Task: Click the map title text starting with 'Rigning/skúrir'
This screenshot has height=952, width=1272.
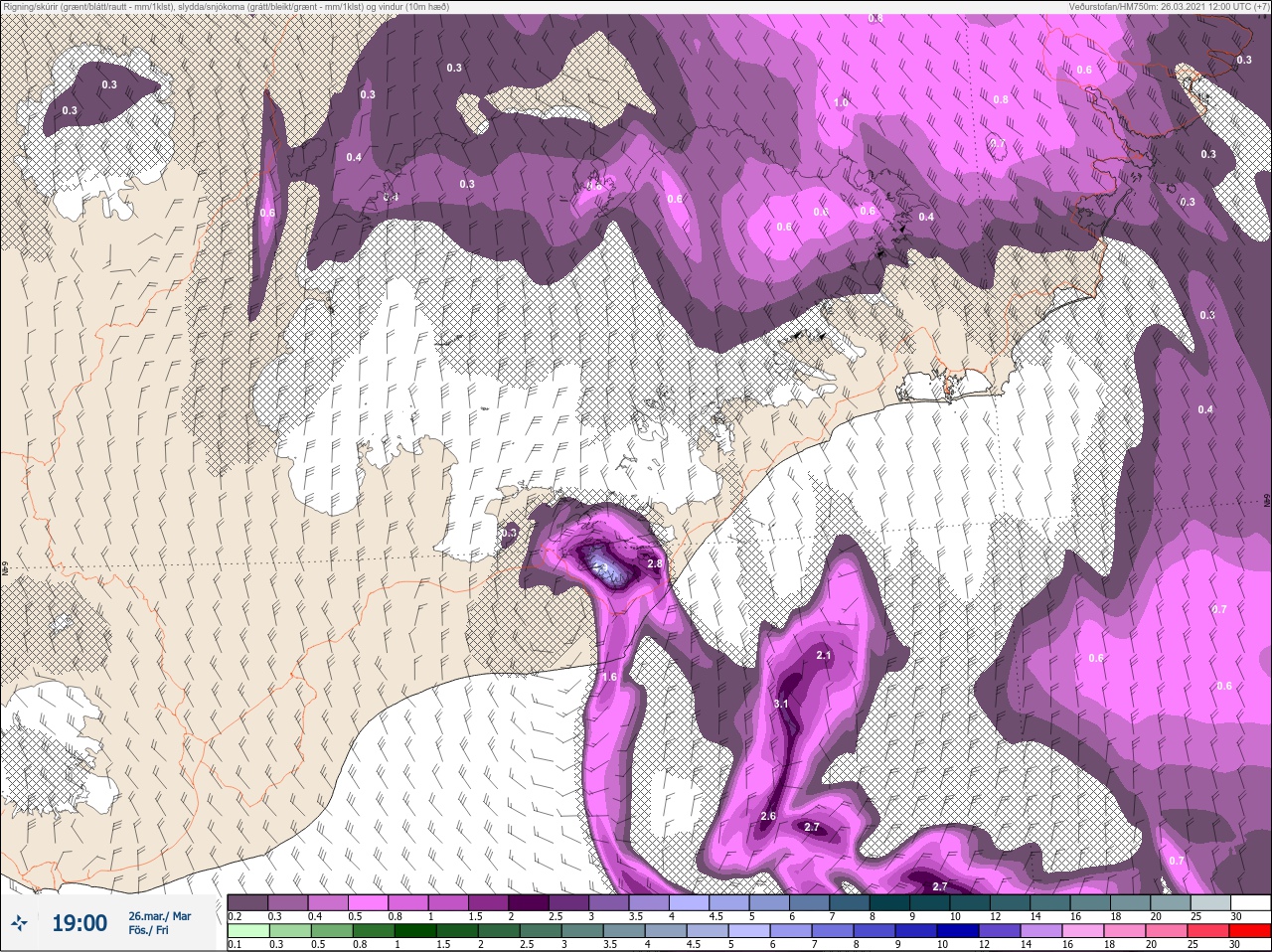Action: pos(226,7)
